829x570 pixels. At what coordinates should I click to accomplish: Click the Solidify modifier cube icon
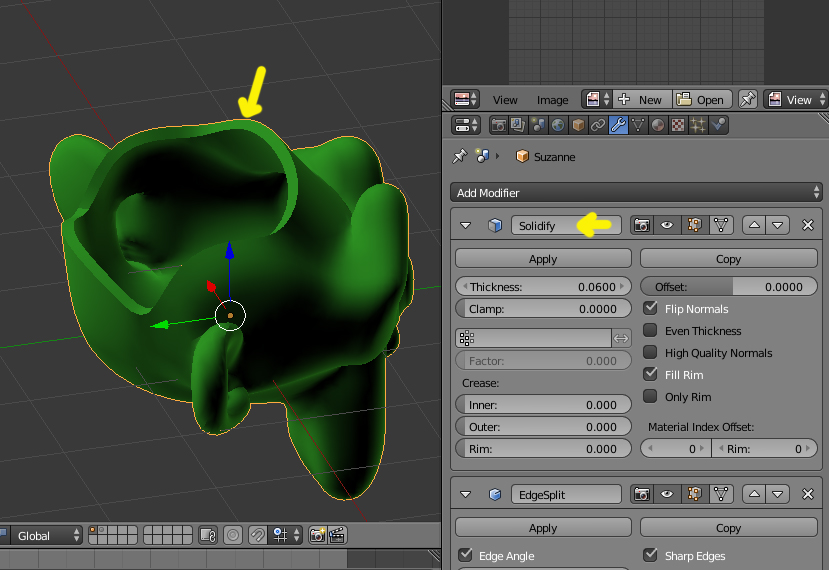point(495,225)
